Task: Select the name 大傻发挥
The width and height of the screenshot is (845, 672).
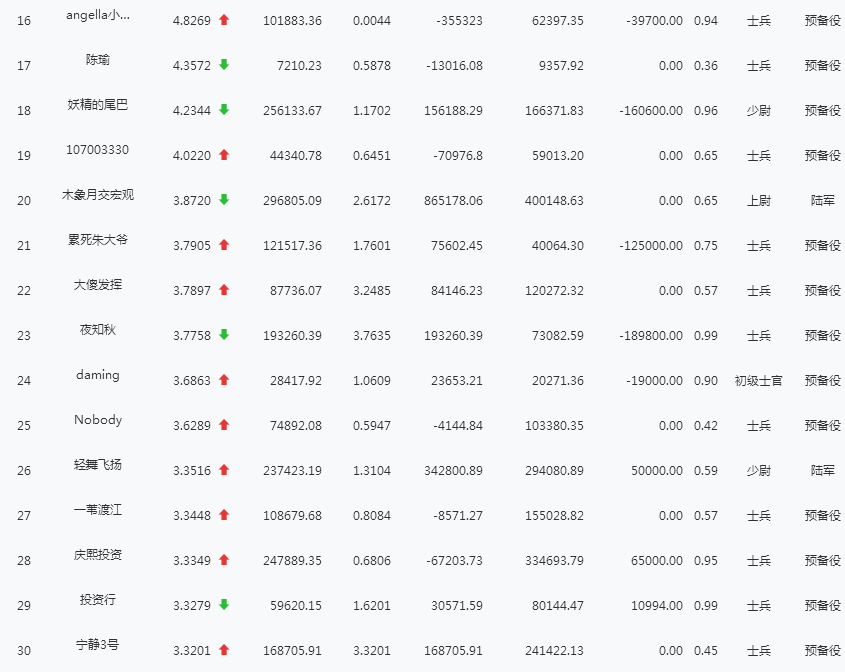Action: pyautogui.click(x=98, y=285)
